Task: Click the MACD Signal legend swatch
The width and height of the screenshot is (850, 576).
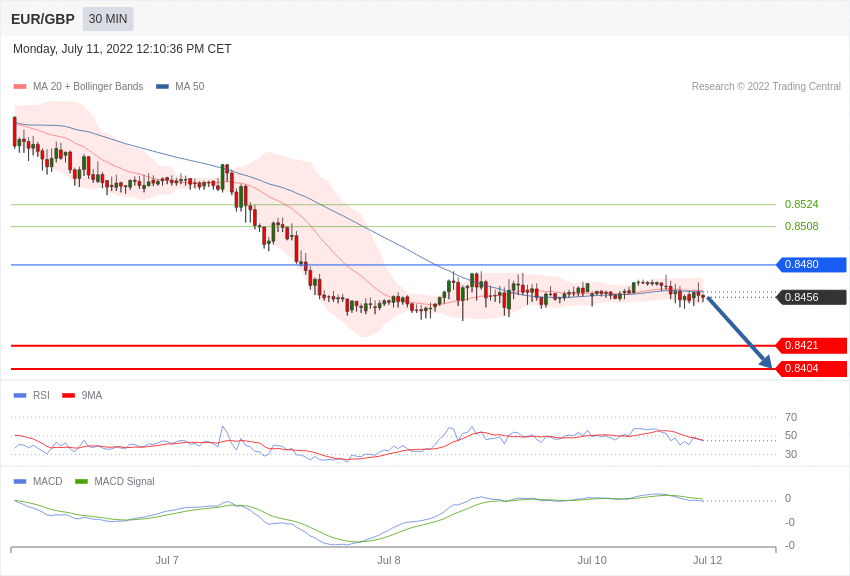Action: (81, 481)
